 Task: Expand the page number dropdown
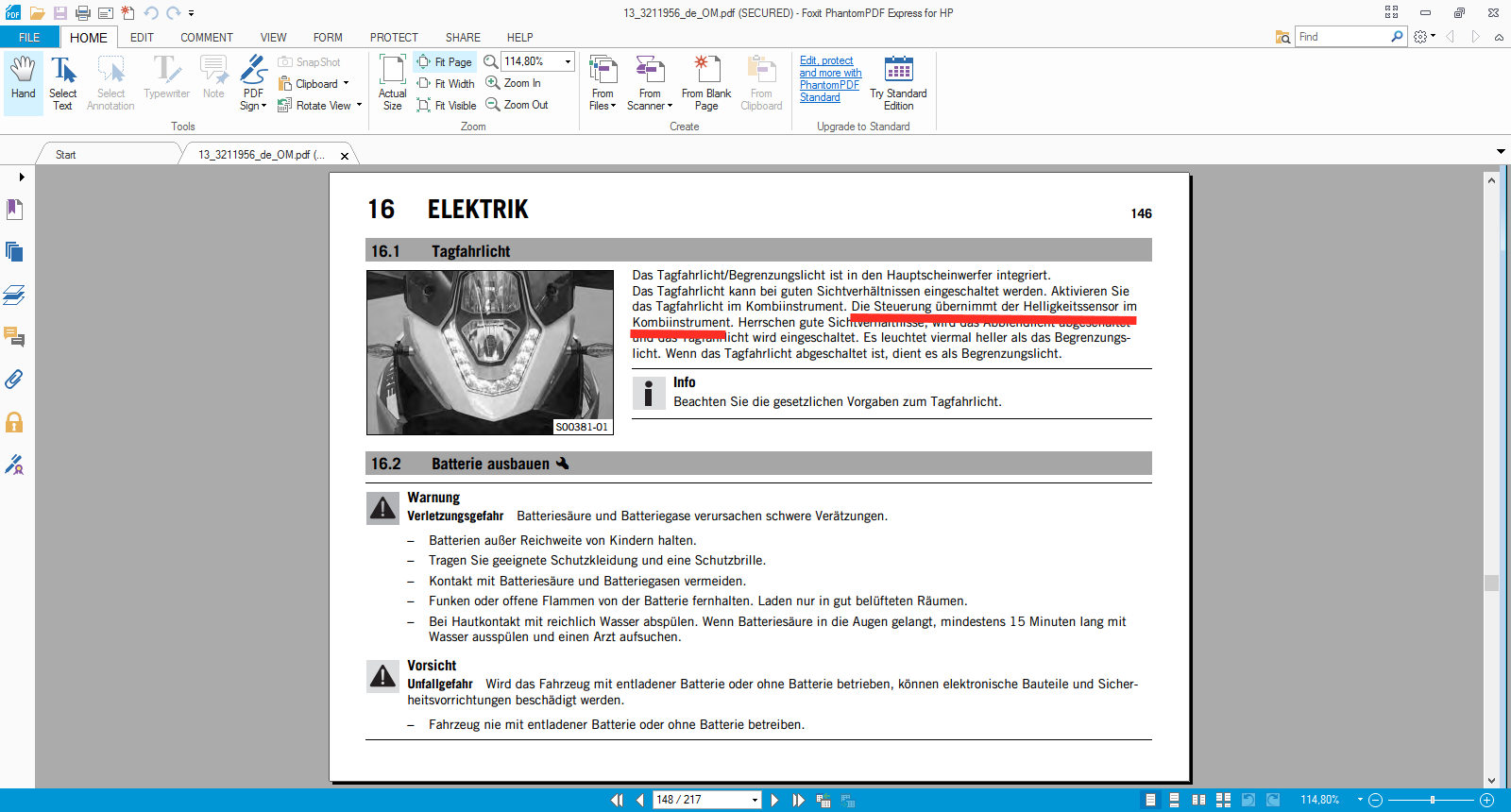point(755,800)
